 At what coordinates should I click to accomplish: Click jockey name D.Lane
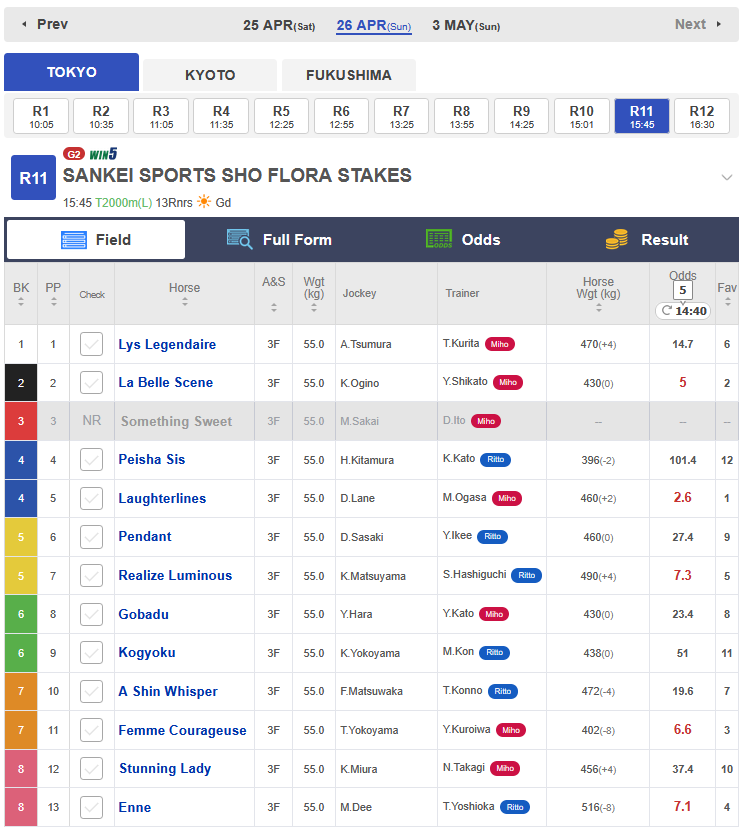click(x=358, y=498)
